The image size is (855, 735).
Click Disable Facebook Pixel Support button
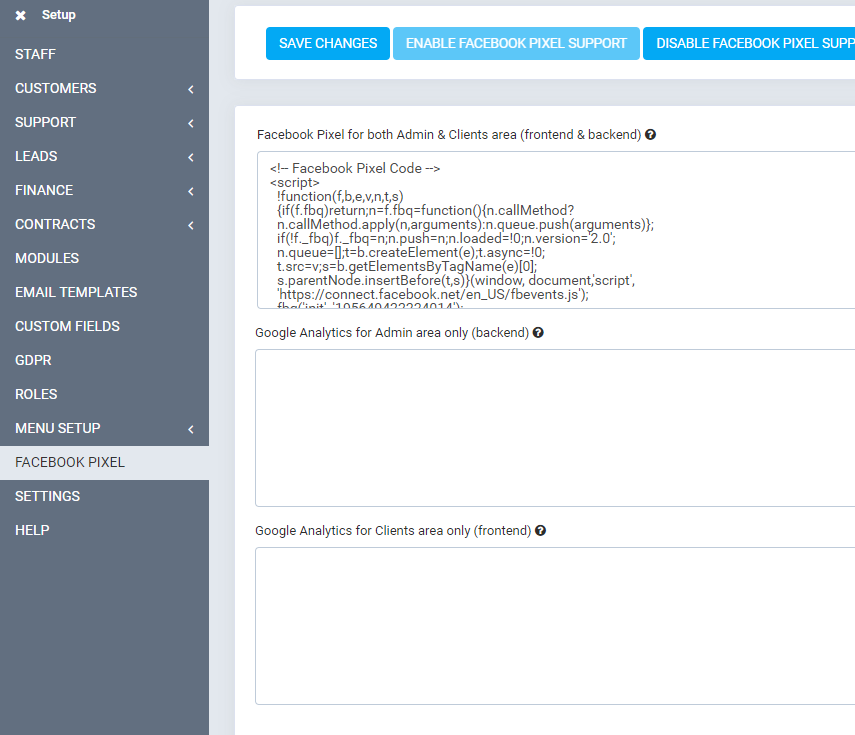(749, 43)
